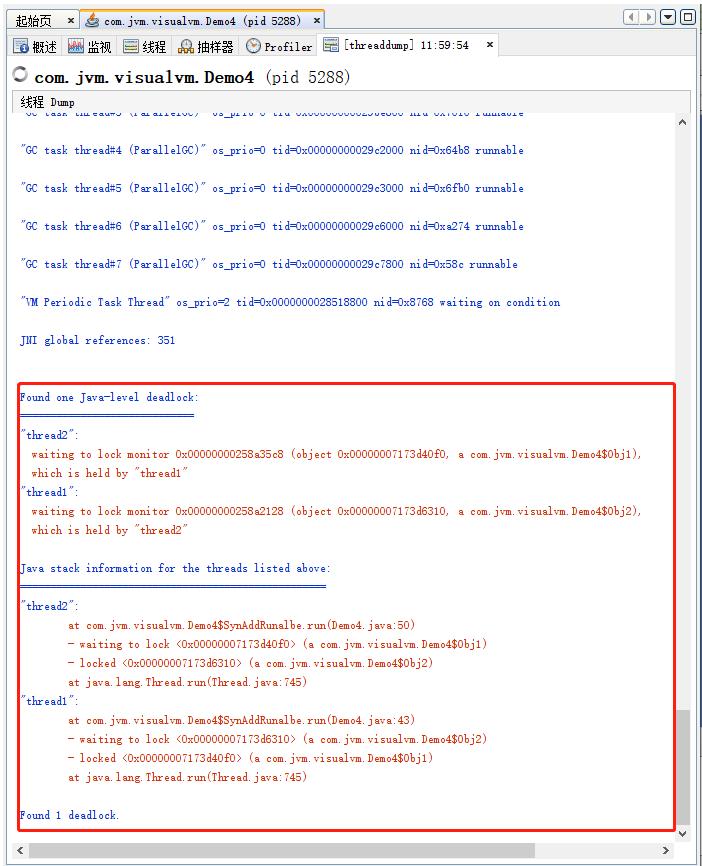Click the "GC task thread#4 (ParallelGC)" line
Viewport: 702px width, 866px height.
272,150
